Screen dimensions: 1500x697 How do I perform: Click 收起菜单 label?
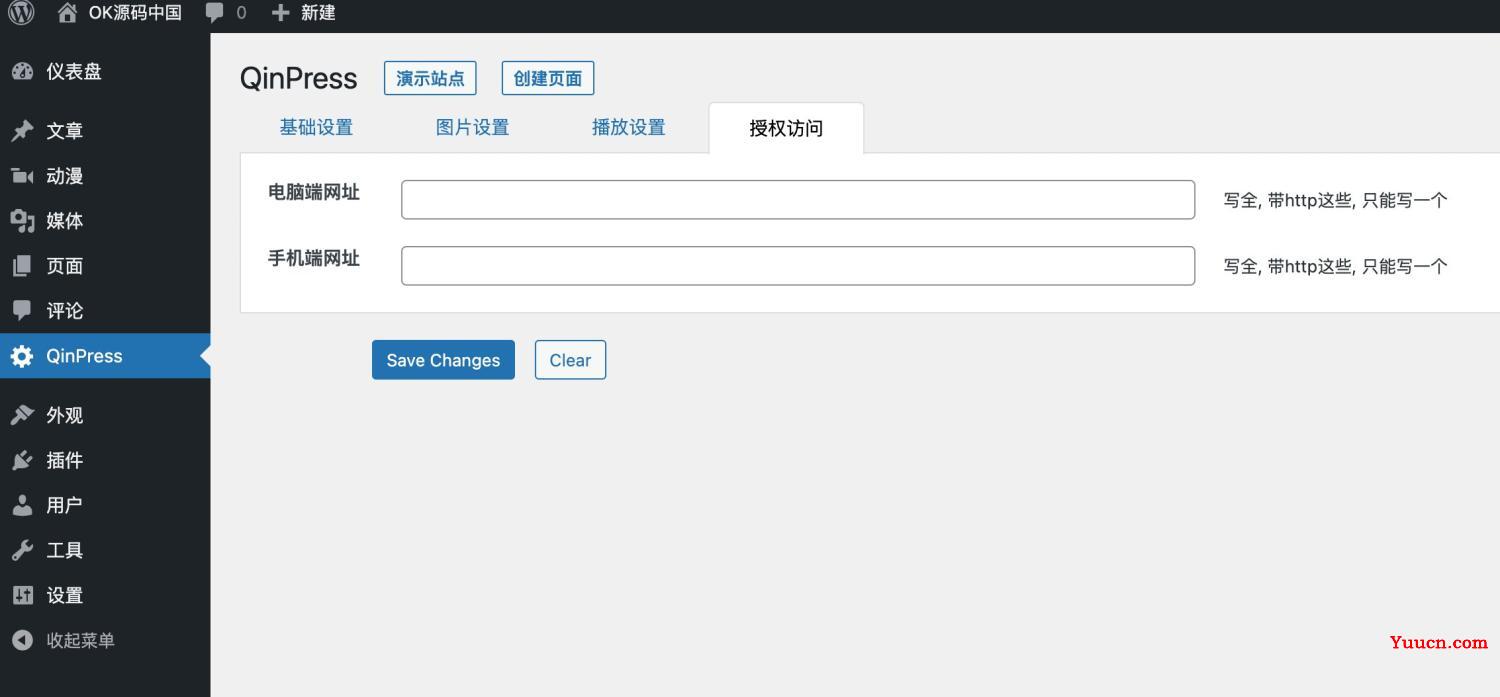(81, 640)
